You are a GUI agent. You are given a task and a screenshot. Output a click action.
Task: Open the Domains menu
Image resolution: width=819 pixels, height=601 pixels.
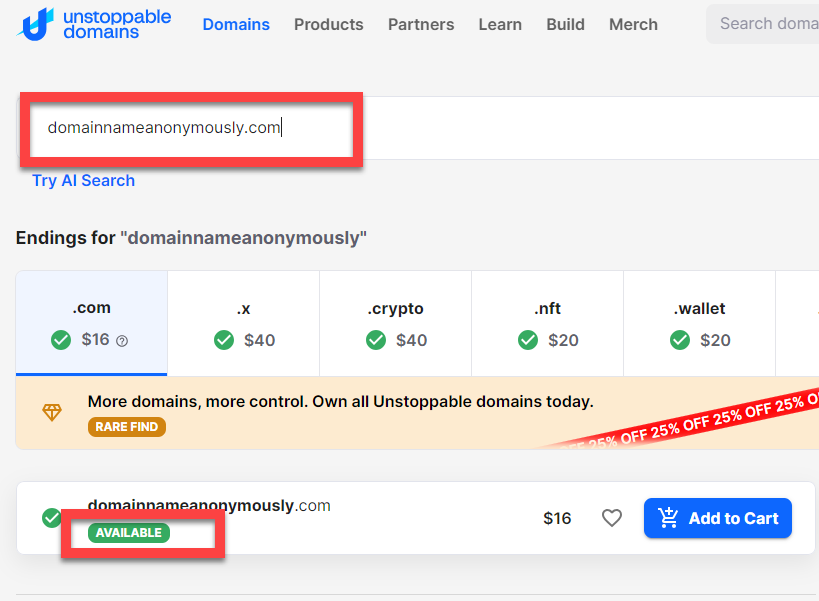(x=236, y=25)
